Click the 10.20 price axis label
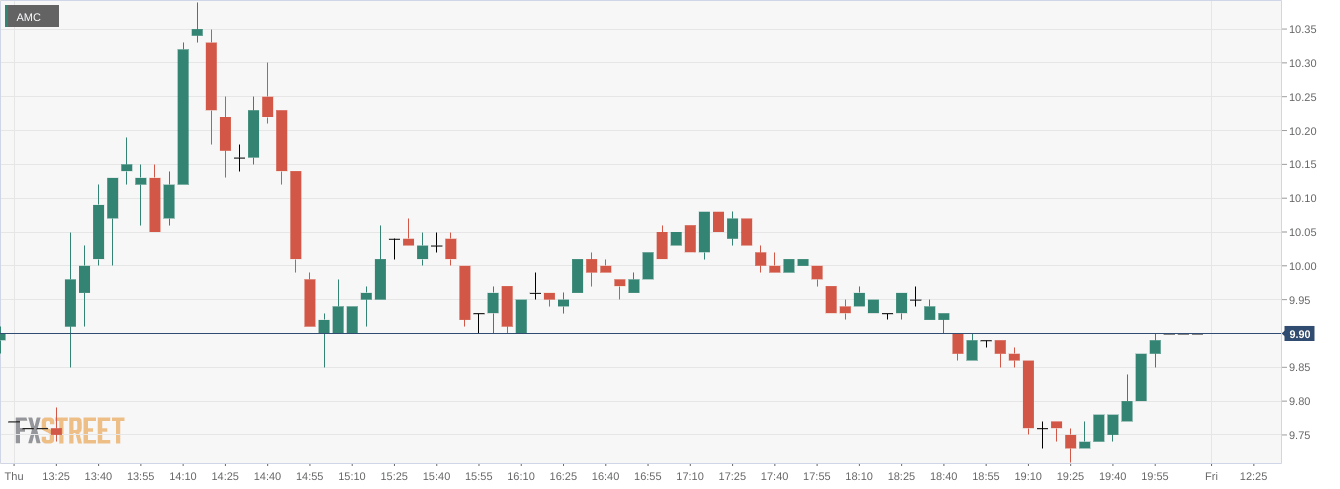Image resolution: width=1340 pixels, height=489 pixels. point(1302,131)
